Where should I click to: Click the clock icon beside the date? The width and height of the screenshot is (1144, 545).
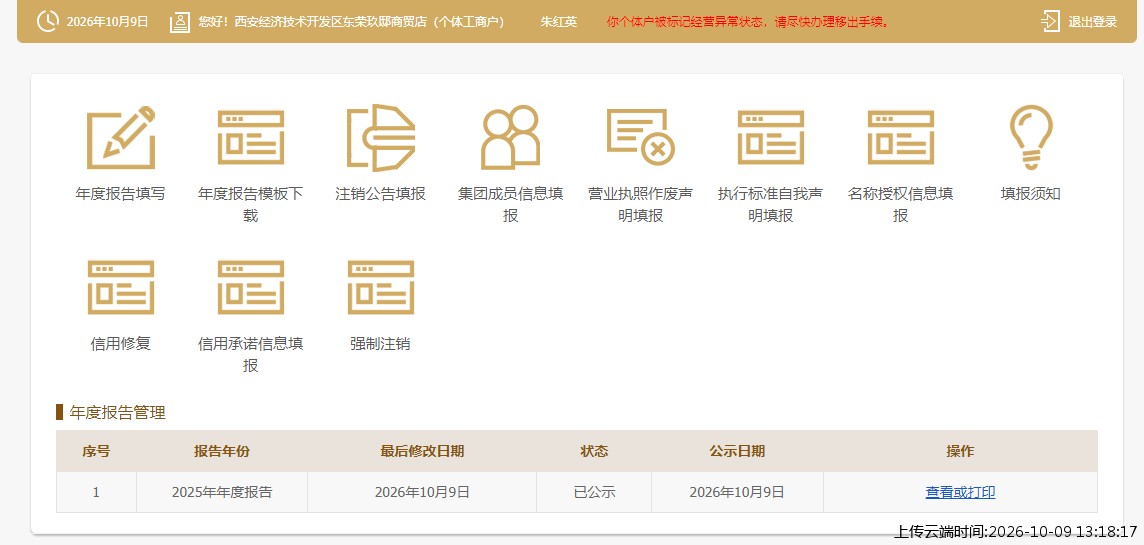click(x=47, y=21)
